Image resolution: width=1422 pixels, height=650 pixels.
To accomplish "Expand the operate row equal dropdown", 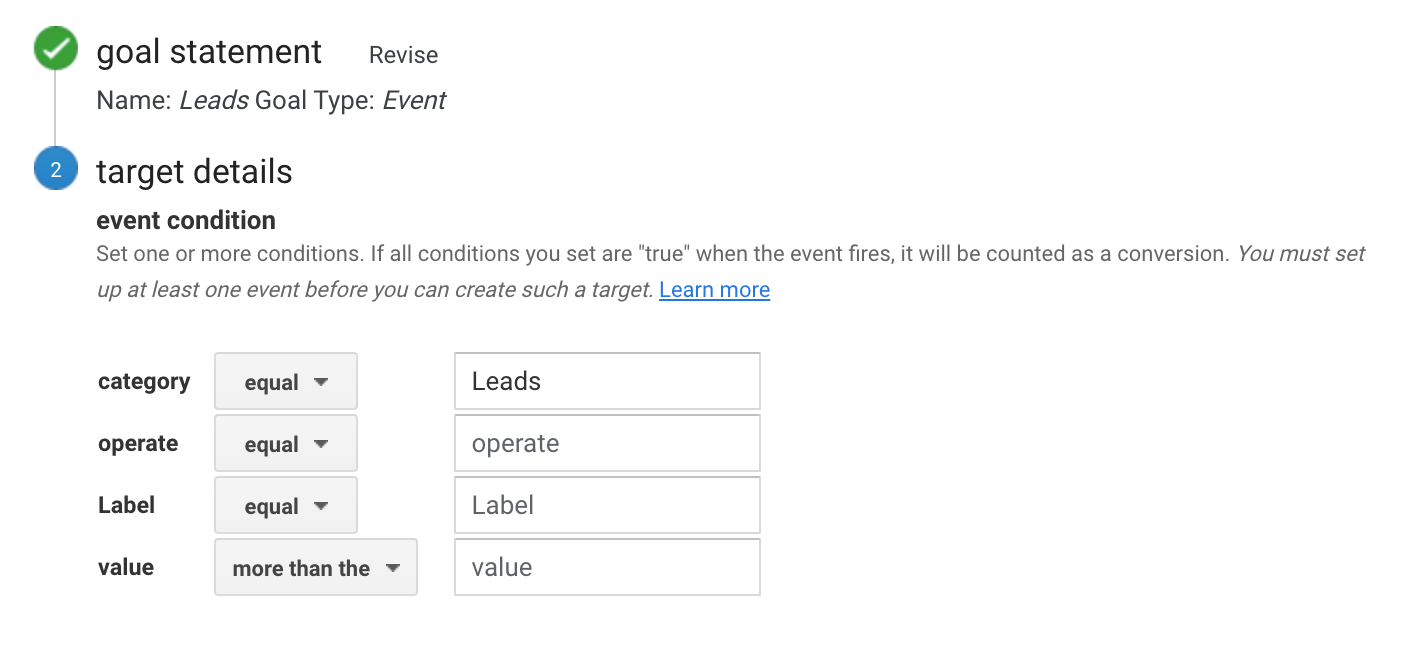I will pyautogui.click(x=286, y=443).
